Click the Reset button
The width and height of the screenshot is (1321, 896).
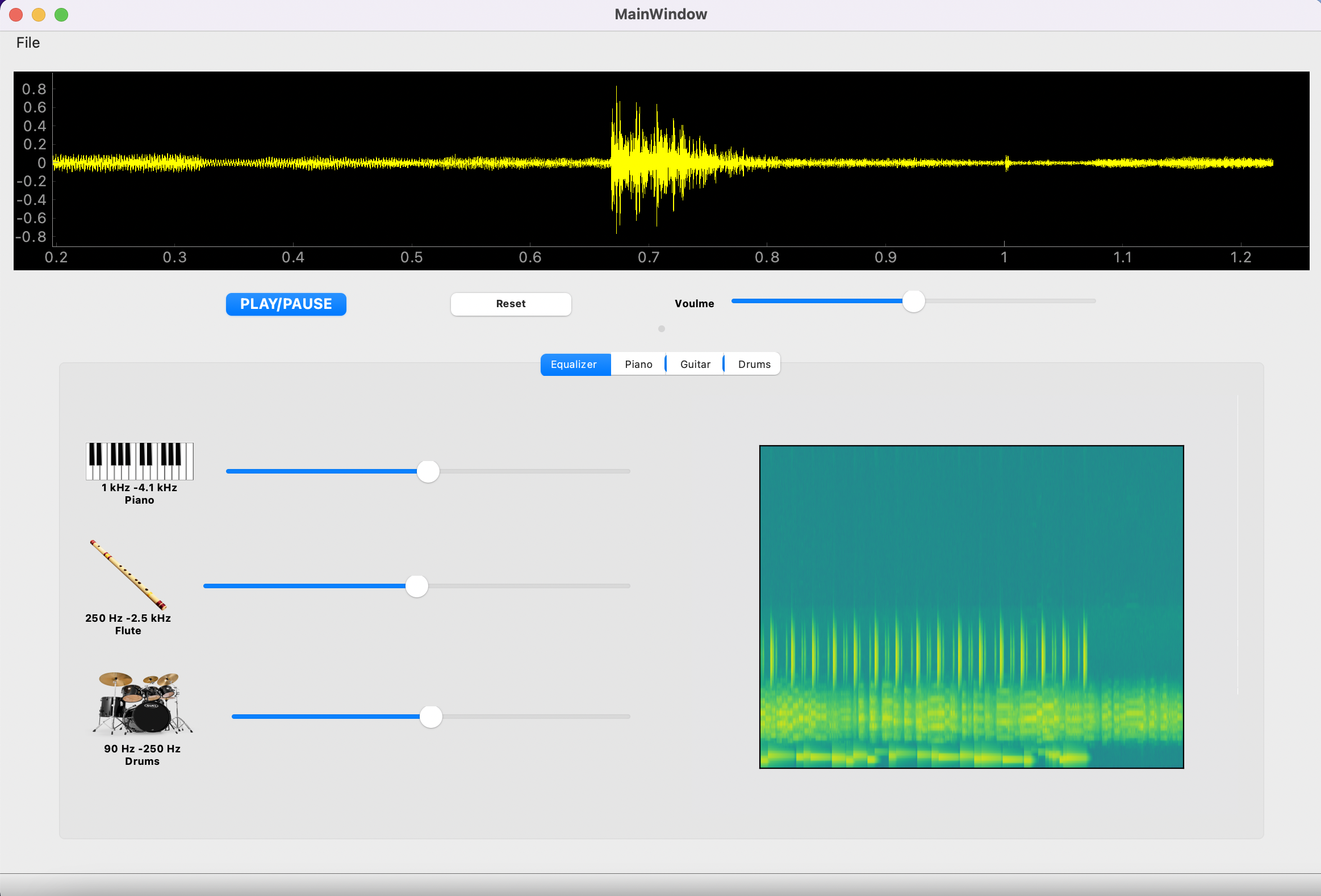511,304
